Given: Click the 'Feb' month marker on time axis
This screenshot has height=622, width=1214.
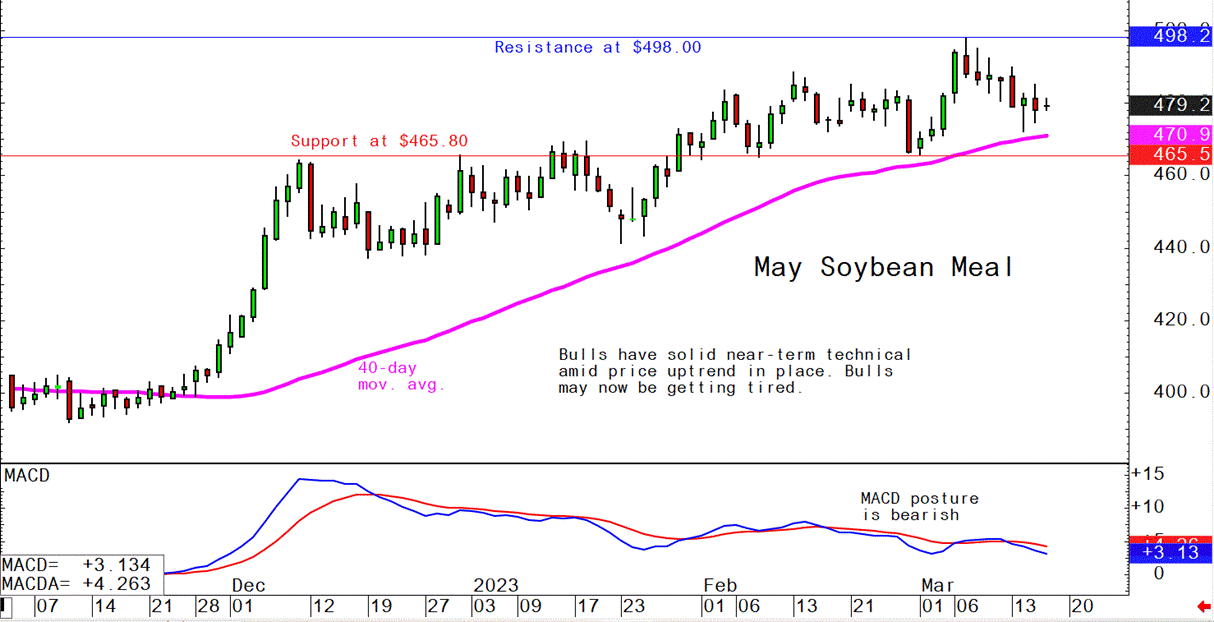Looking at the screenshot, I should (717, 583).
